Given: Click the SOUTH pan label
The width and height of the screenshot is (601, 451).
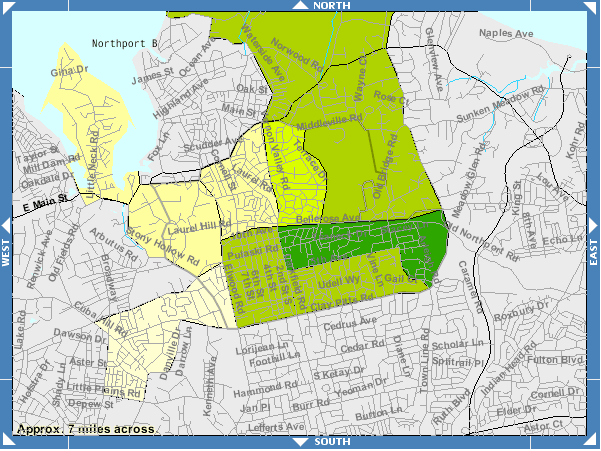Looking at the screenshot, I should pyautogui.click(x=331, y=442).
